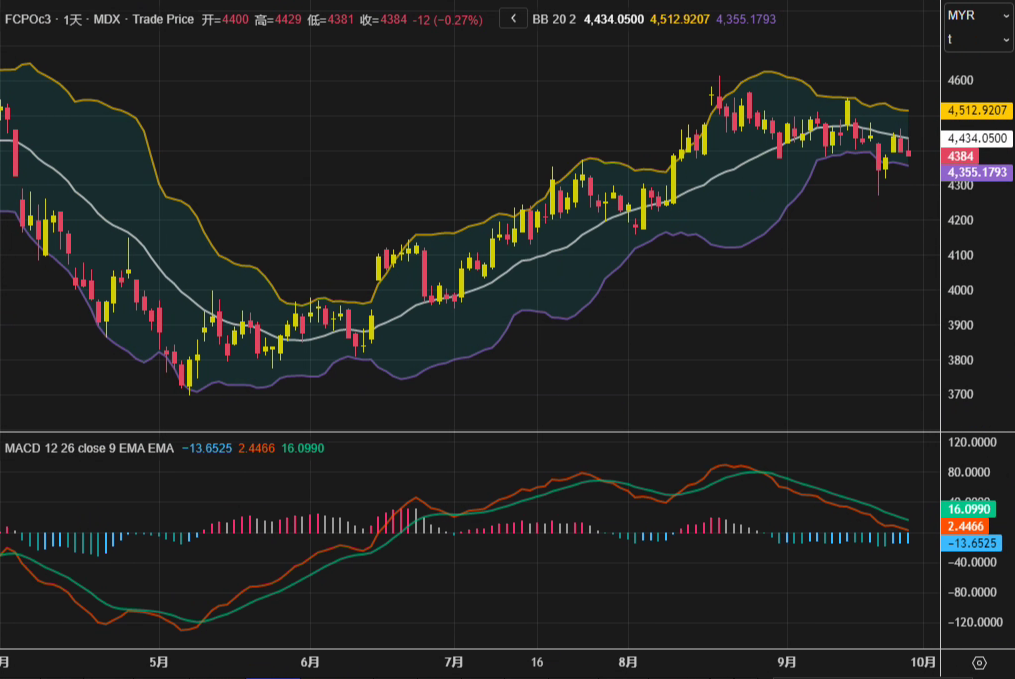Click the purple 4,355.1793 price axis tag

[x=976, y=172]
